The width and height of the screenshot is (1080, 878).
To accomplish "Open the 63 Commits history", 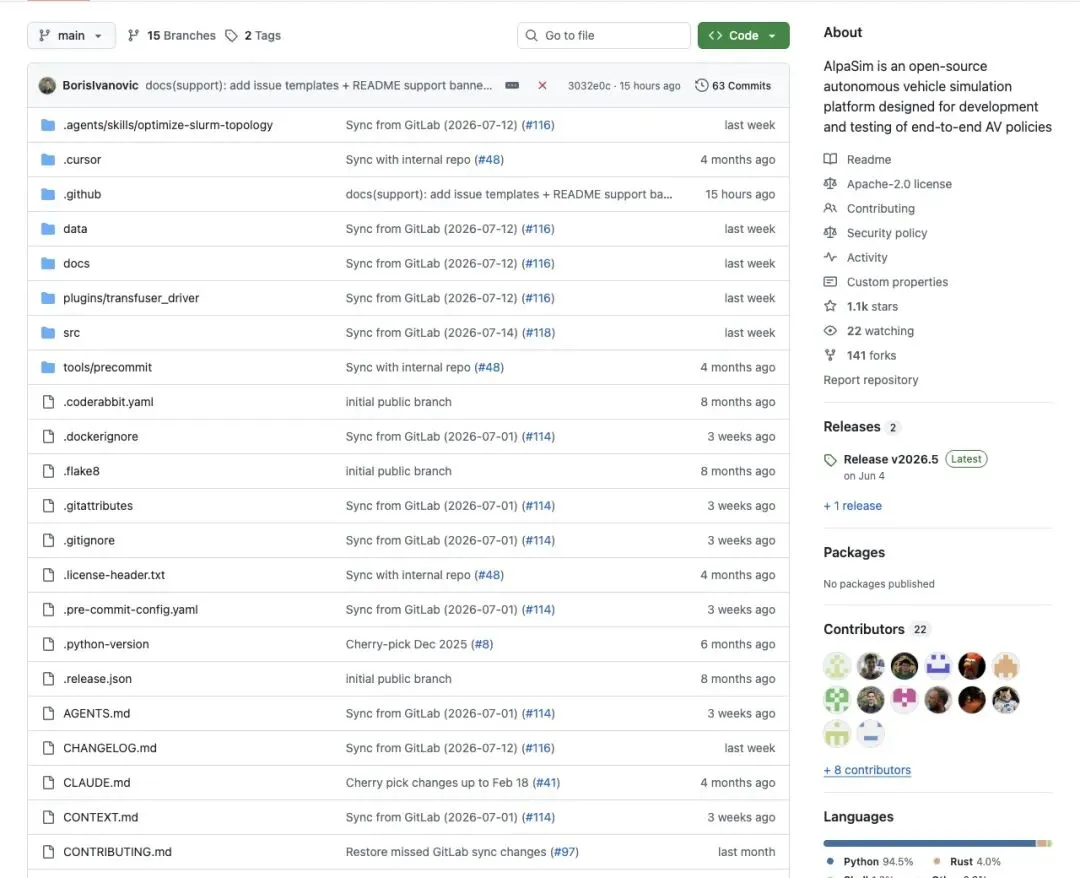I will tap(733, 85).
